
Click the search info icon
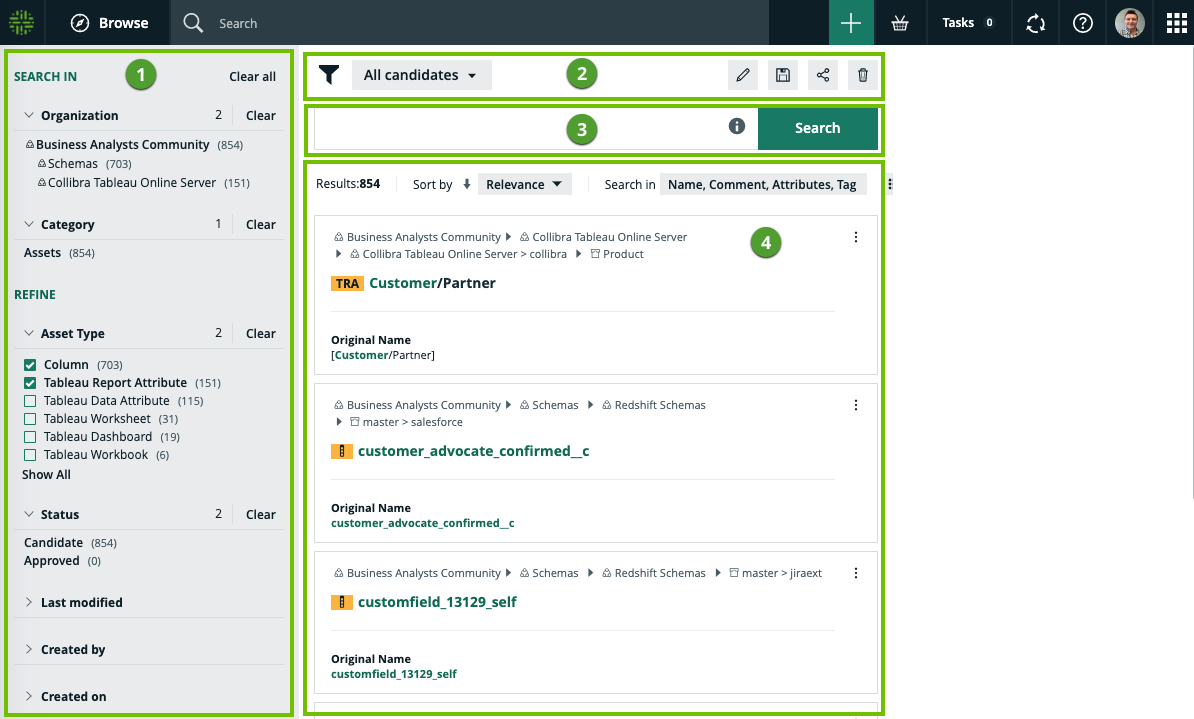click(737, 126)
